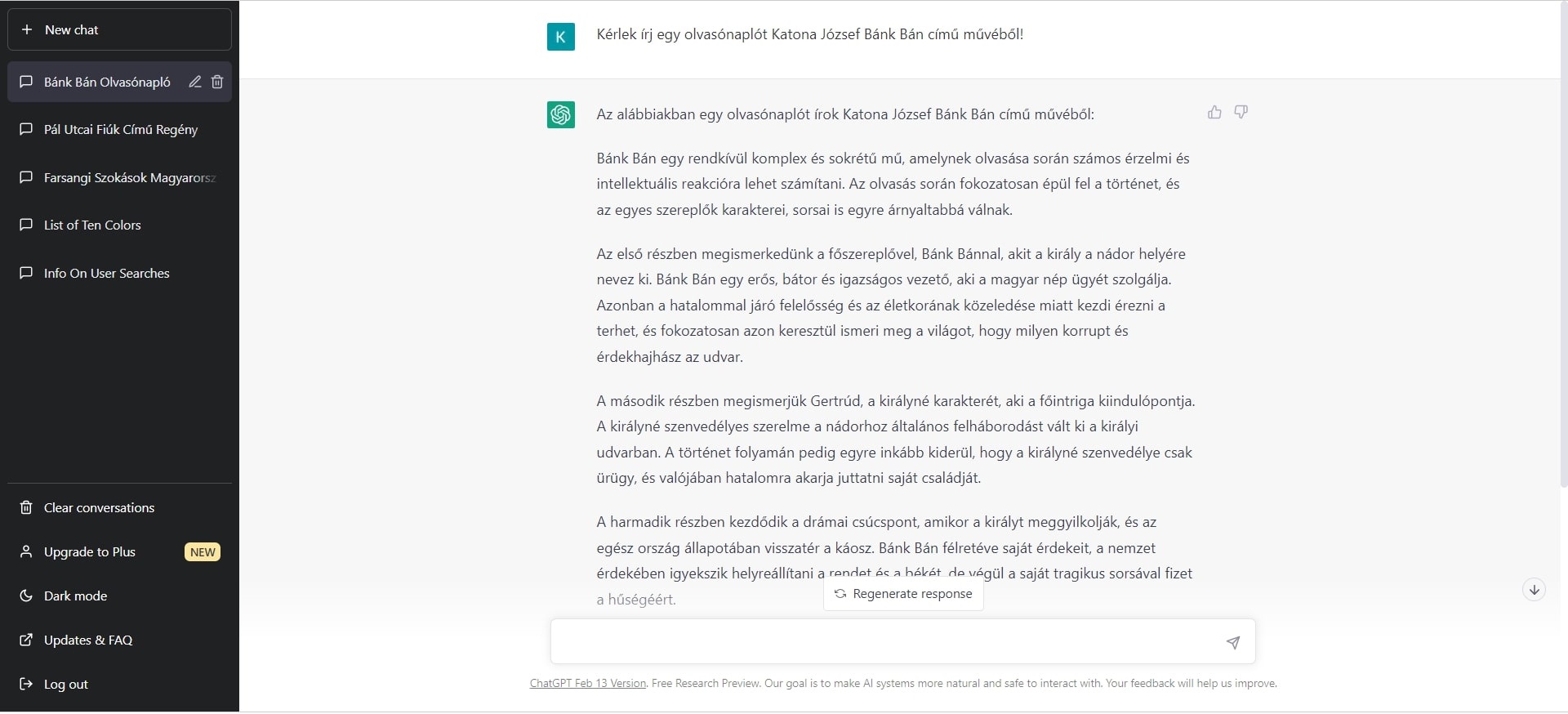The width and height of the screenshot is (1568, 714).
Task: Jump to bottom with down arrow button
Action: pyautogui.click(x=1535, y=590)
